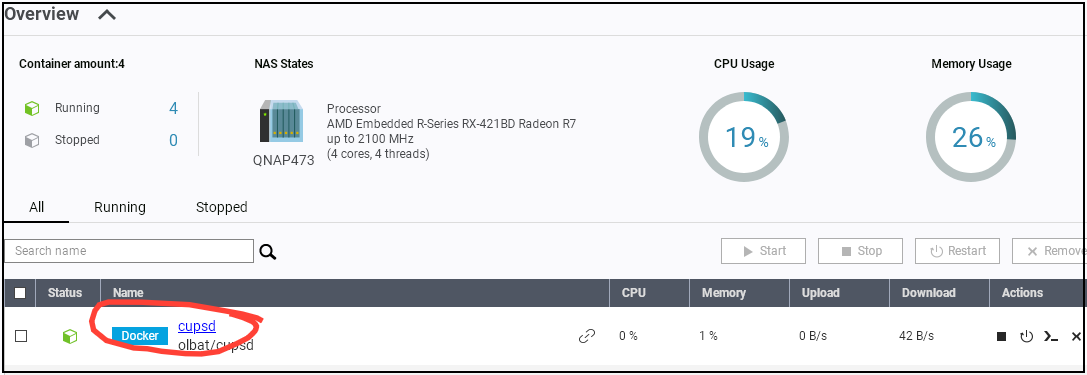Click the stop square icon in Actions
1087x375 pixels.
point(1001,336)
